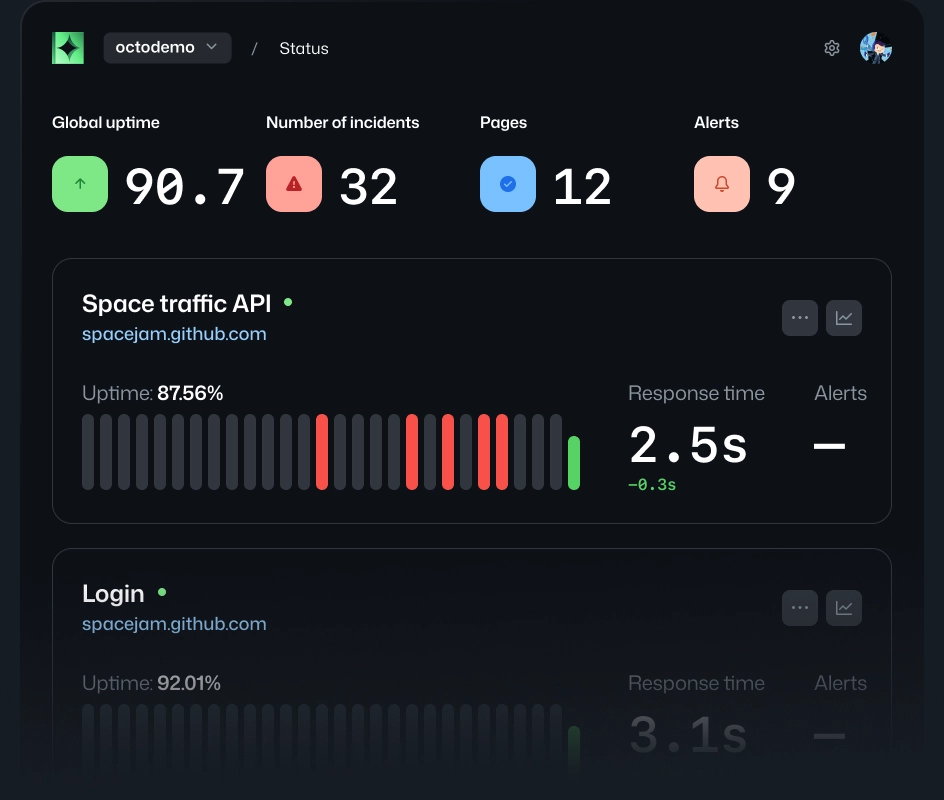Expand the options menu on the Space traffic API card

[x=800, y=317]
